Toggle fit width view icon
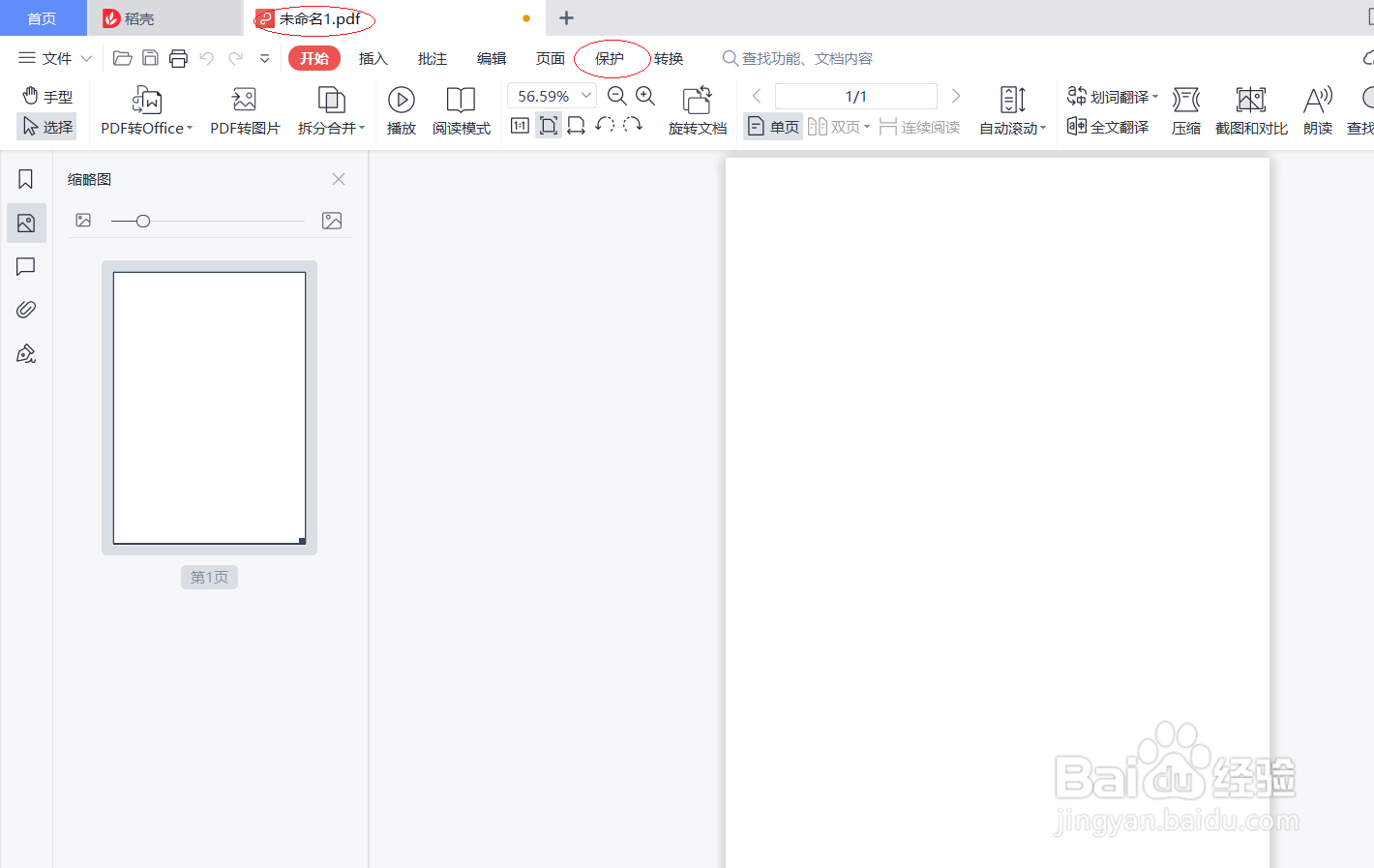The width and height of the screenshot is (1374, 868). coord(577,125)
